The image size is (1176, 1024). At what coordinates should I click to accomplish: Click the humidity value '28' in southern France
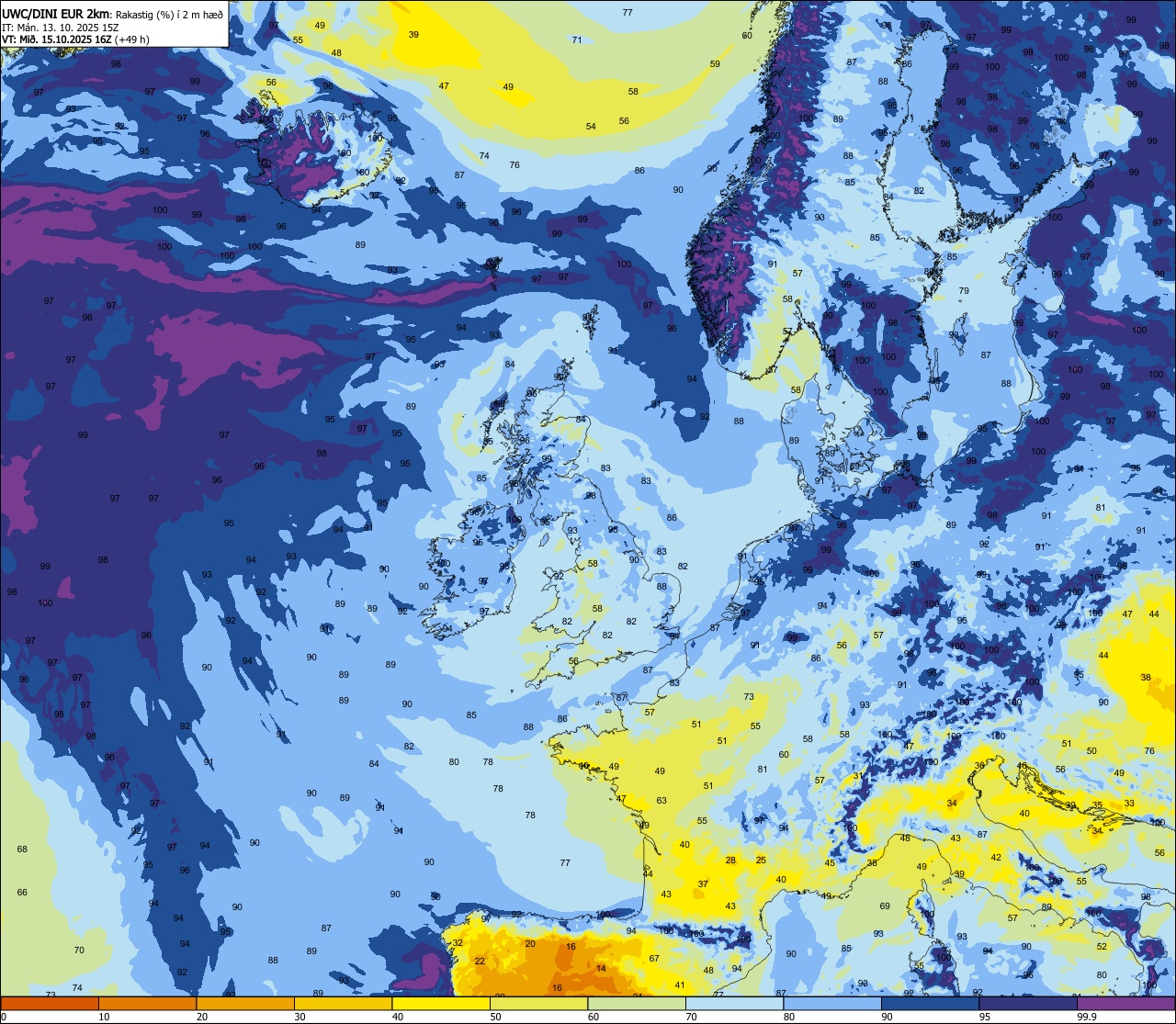tap(730, 861)
